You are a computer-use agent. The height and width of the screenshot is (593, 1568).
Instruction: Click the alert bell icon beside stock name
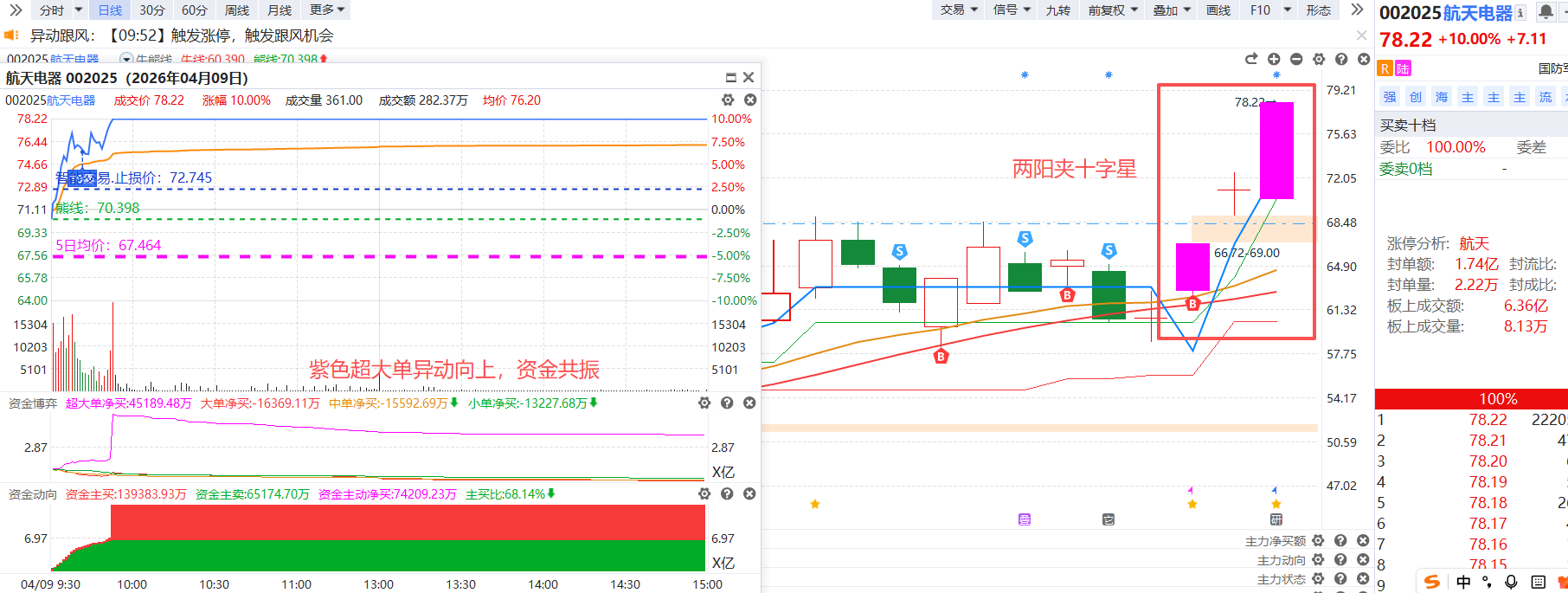(x=1546, y=12)
